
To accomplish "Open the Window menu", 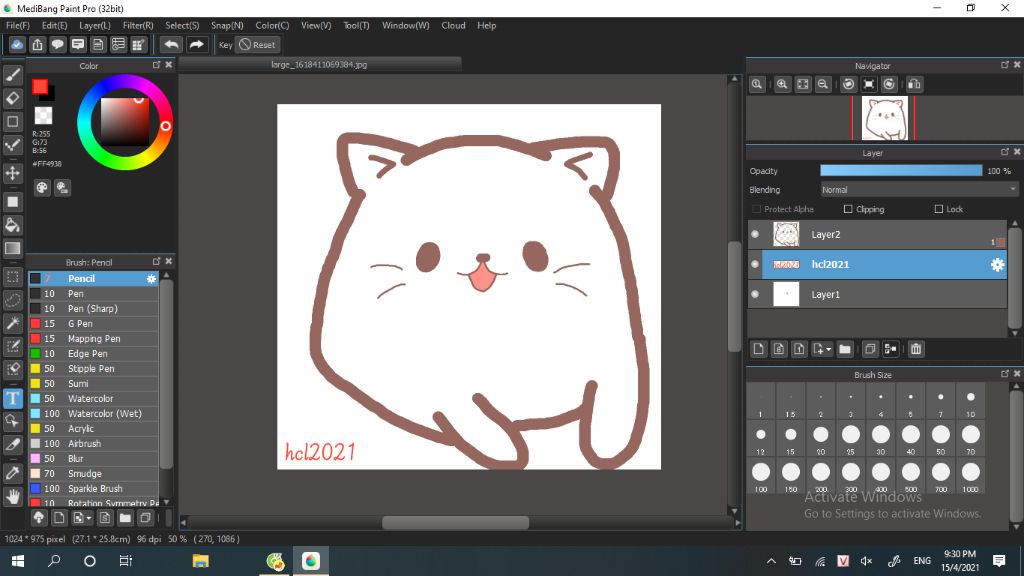I will 406,25.
